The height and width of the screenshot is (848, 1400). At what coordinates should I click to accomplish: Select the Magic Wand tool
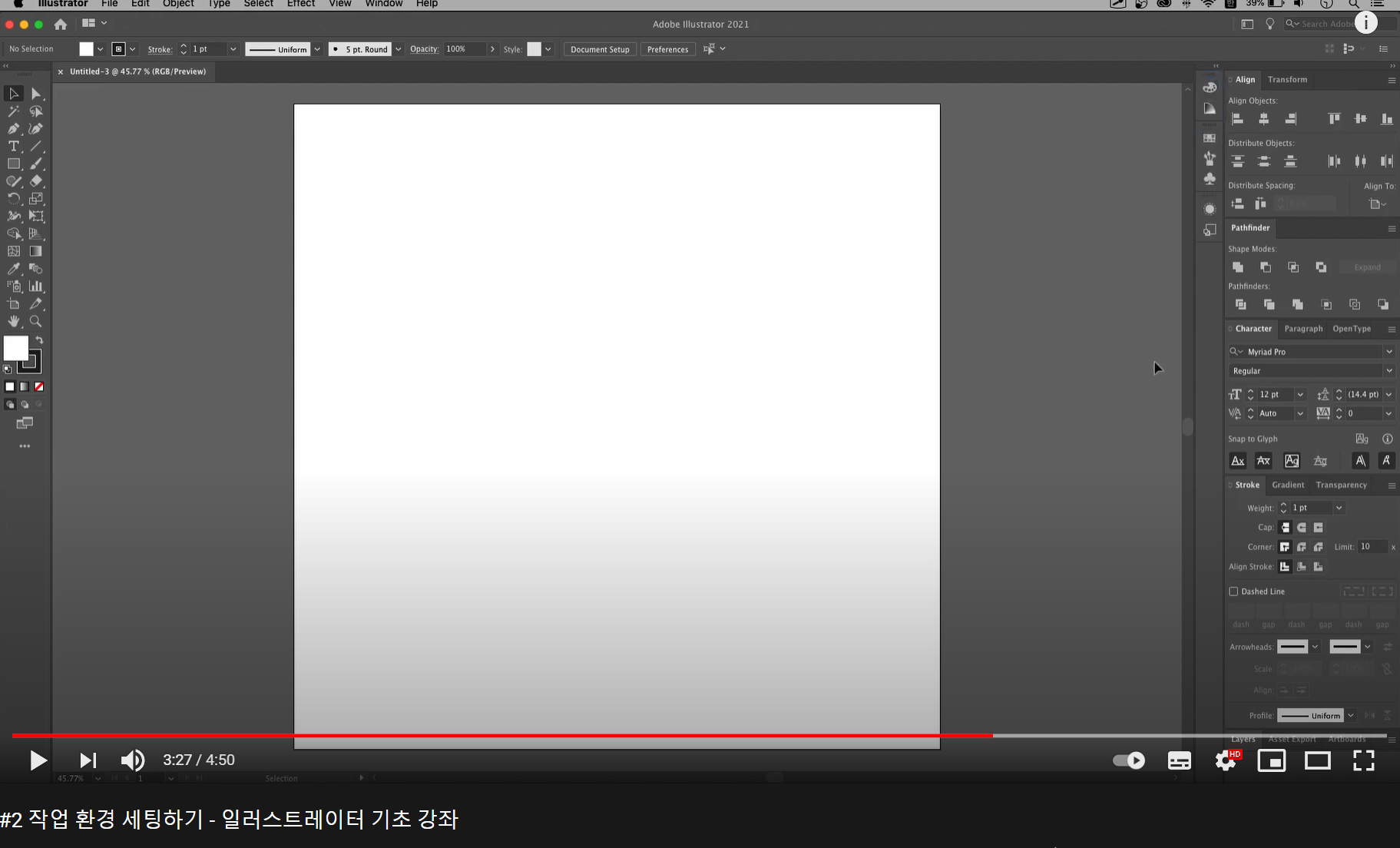click(x=14, y=111)
